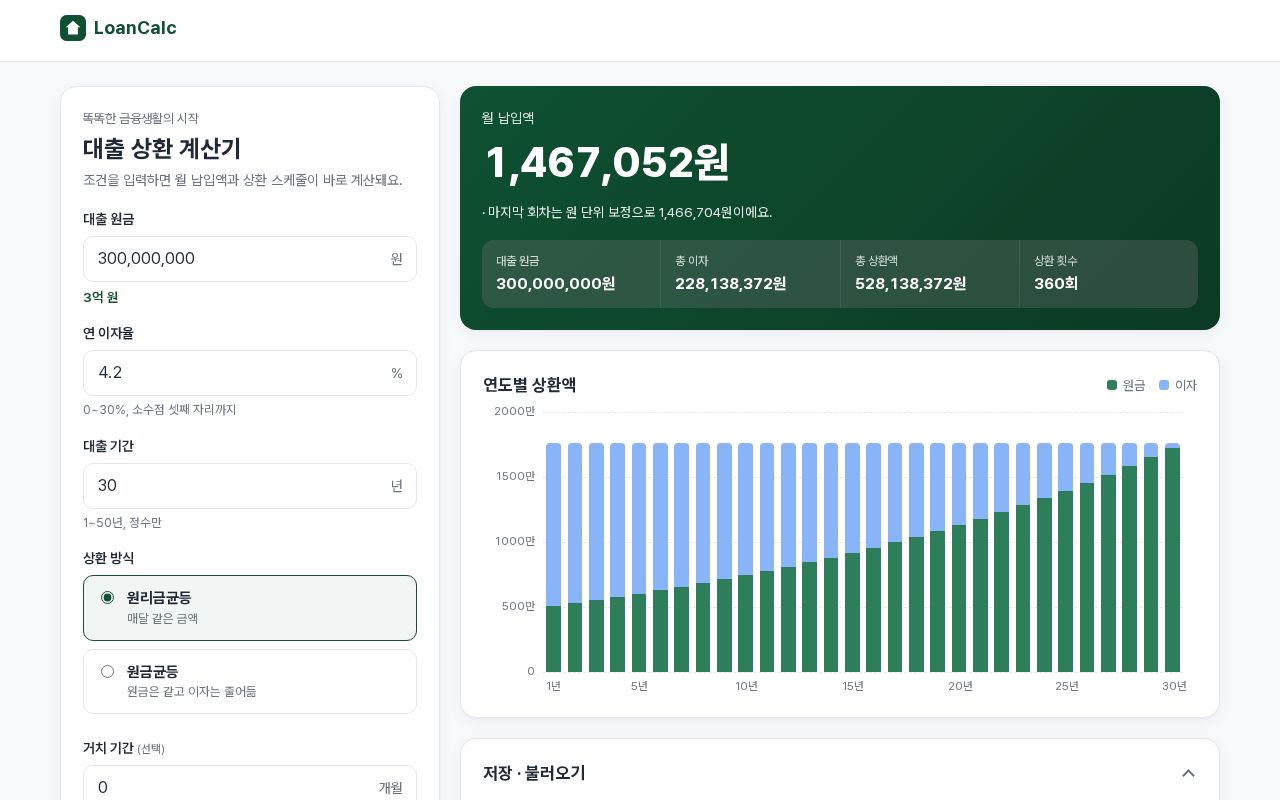Click the total interest value 228,138,372원
Image resolution: width=1280 pixels, height=800 pixels.
(731, 284)
